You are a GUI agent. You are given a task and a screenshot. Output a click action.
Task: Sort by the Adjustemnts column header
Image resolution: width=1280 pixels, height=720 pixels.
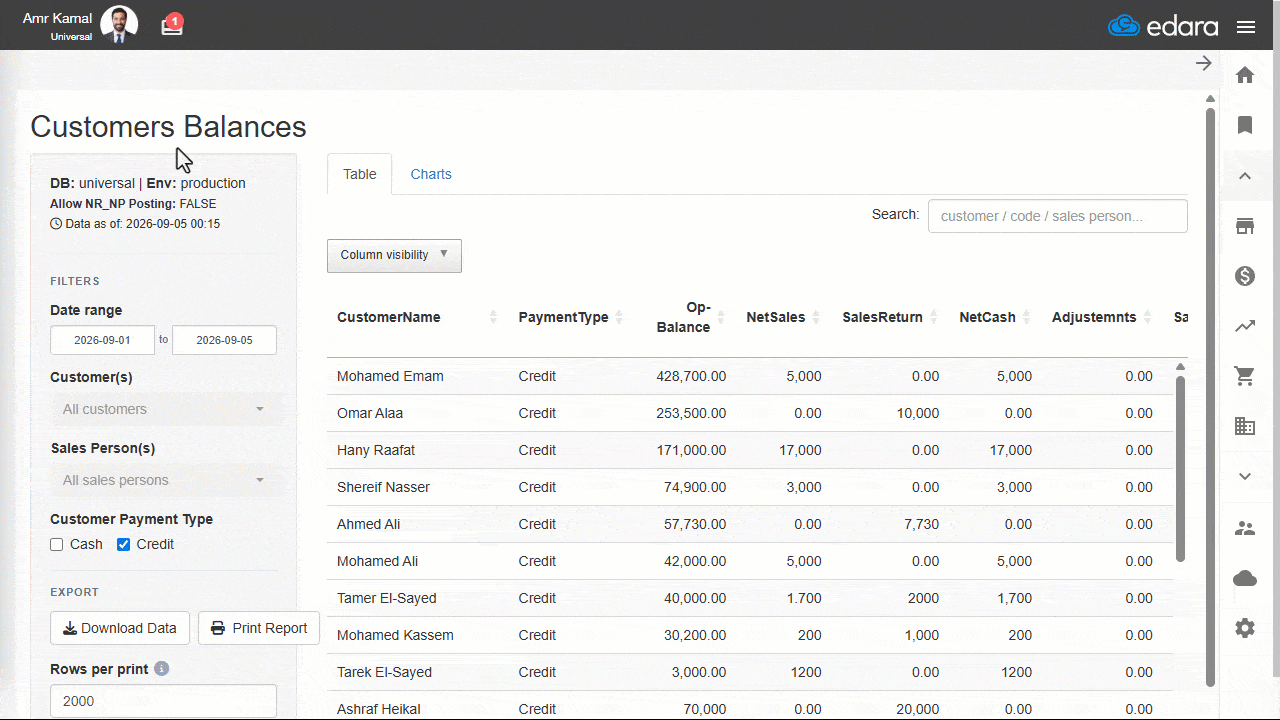coord(1102,317)
